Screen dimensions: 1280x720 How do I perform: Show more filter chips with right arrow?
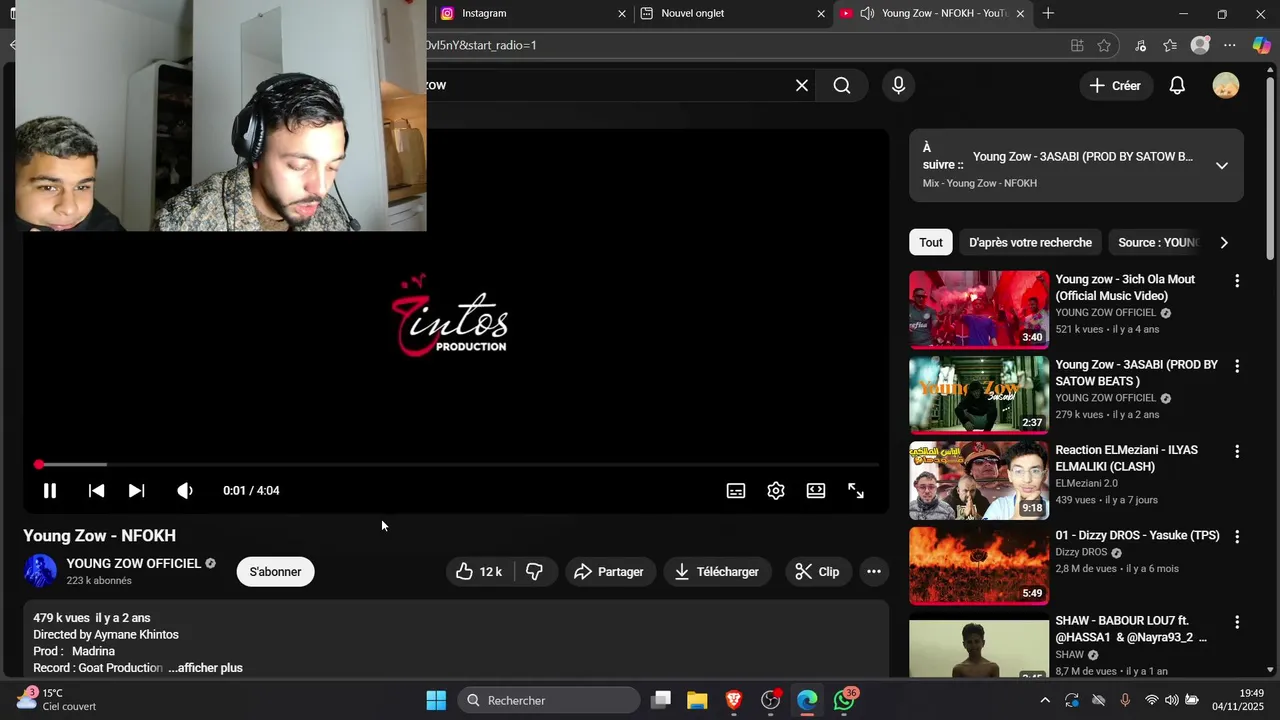pyautogui.click(x=1224, y=243)
